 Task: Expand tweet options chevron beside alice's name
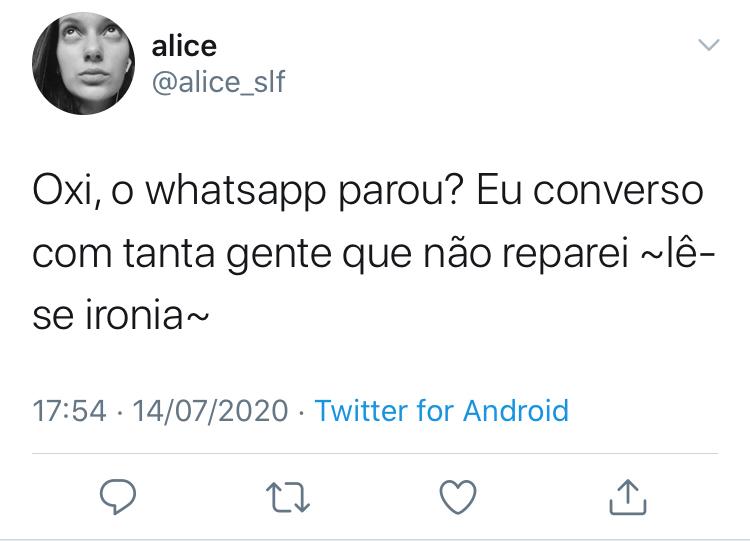tap(709, 44)
